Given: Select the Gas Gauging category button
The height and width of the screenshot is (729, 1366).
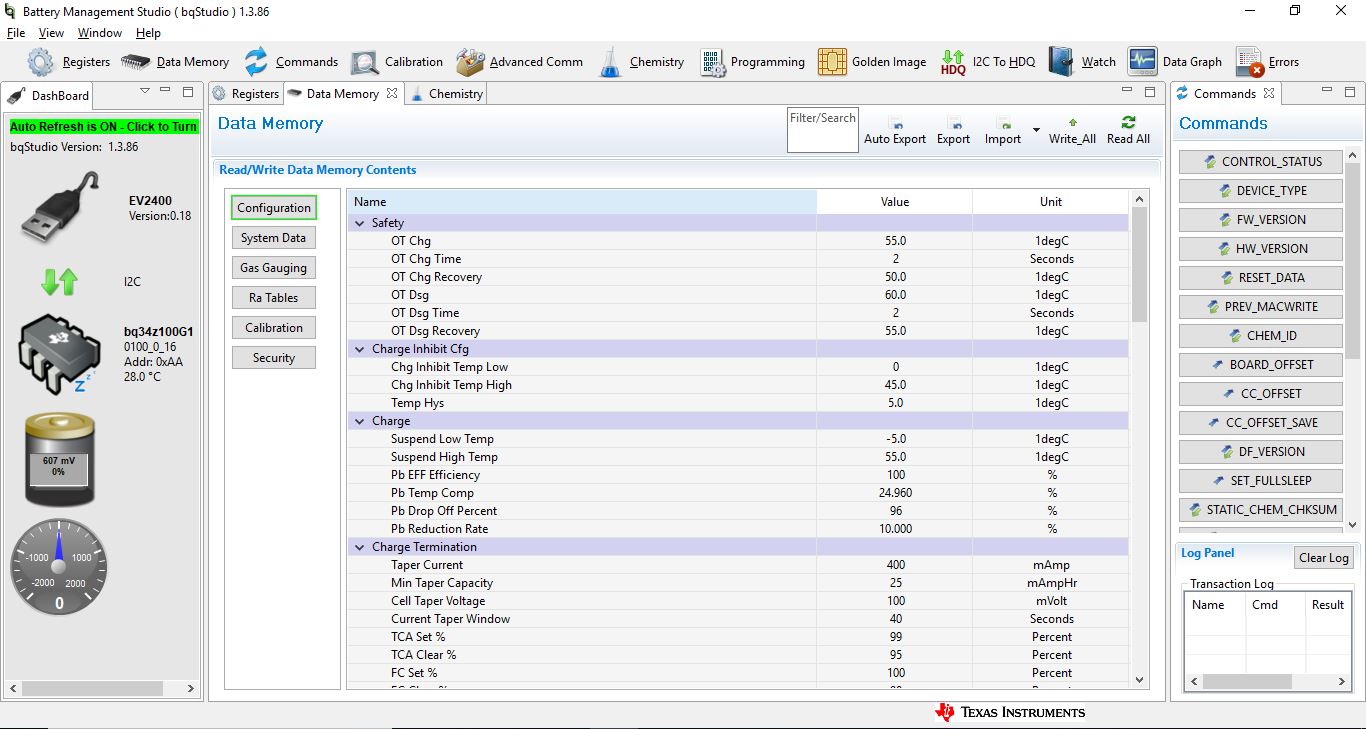Looking at the screenshot, I should tap(274, 268).
